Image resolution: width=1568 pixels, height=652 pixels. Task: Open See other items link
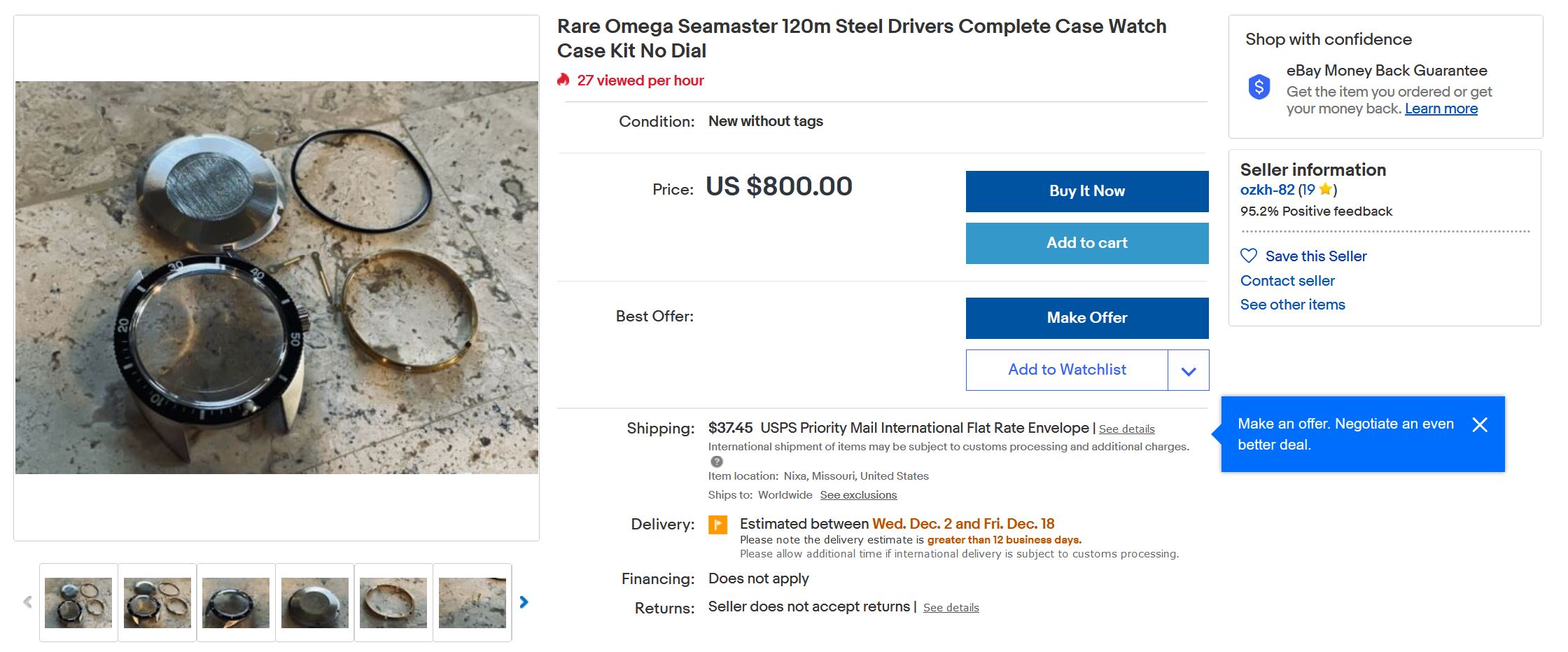click(x=1292, y=305)
